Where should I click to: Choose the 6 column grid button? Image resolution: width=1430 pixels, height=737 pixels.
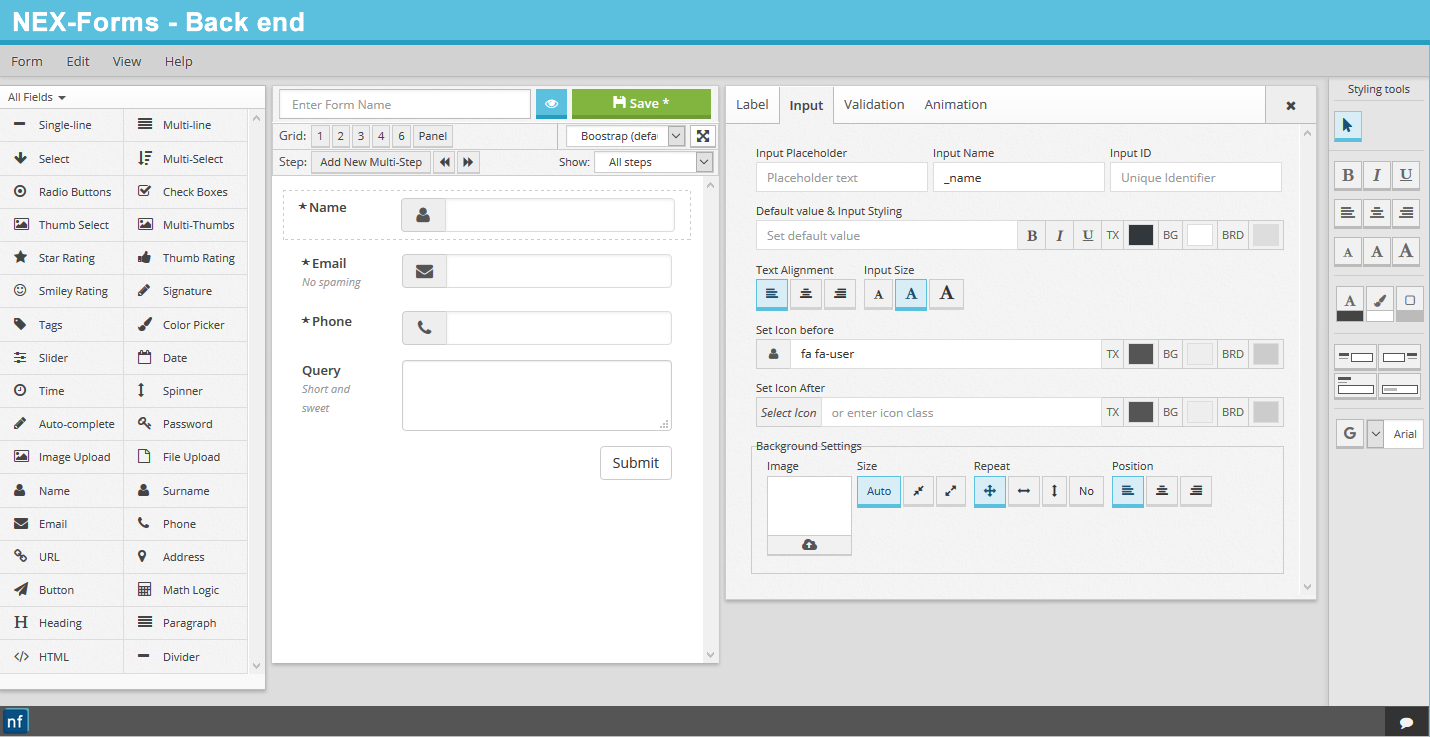[x=401, y=136]
